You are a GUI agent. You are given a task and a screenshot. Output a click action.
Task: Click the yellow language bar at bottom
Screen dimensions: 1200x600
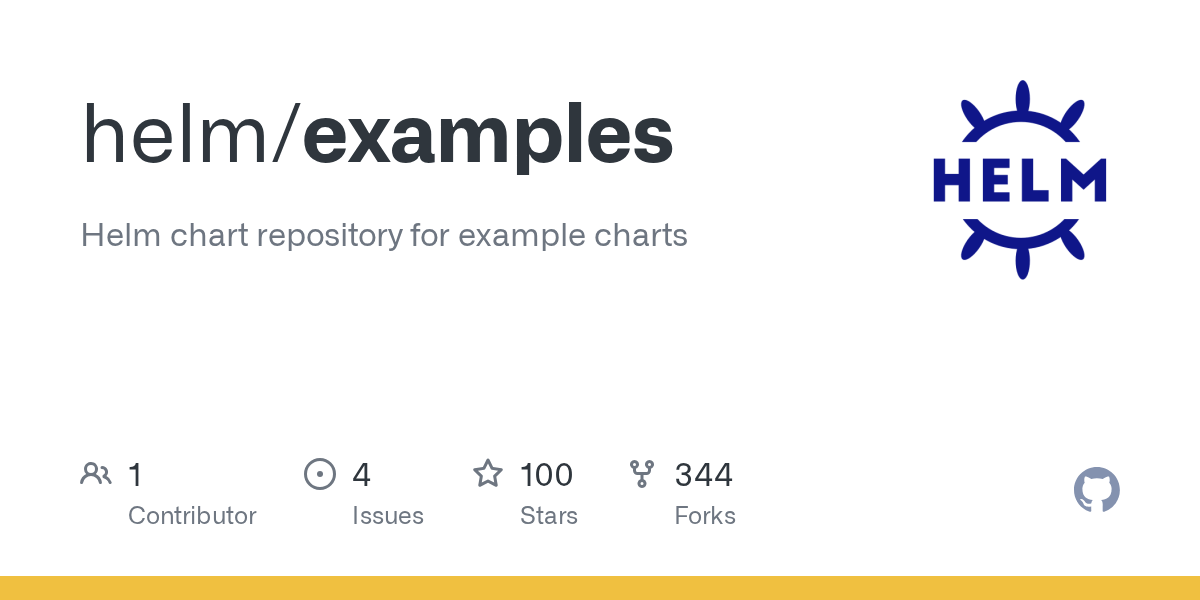point(600,588)
